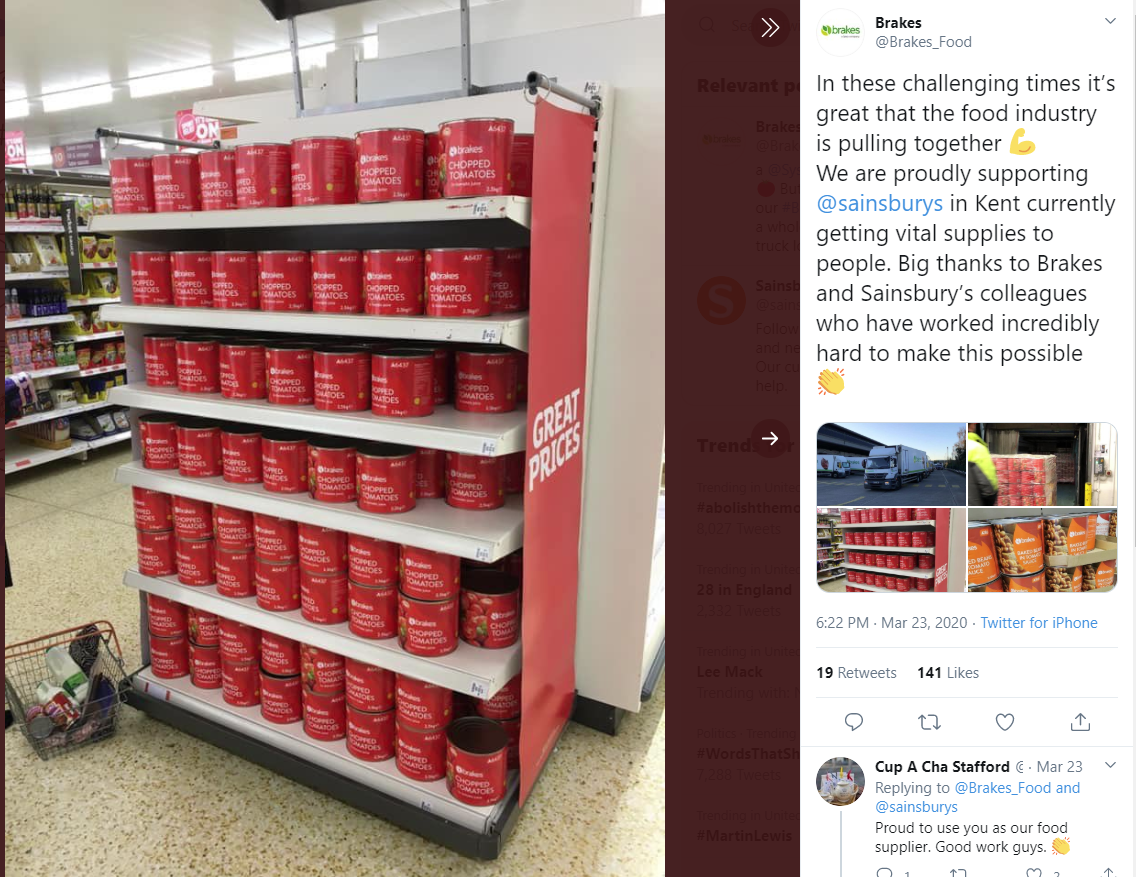The height and width of the screenshot is (877, 1136).
Task: Open Brakes tweet options chevron
Action: 1110,21
